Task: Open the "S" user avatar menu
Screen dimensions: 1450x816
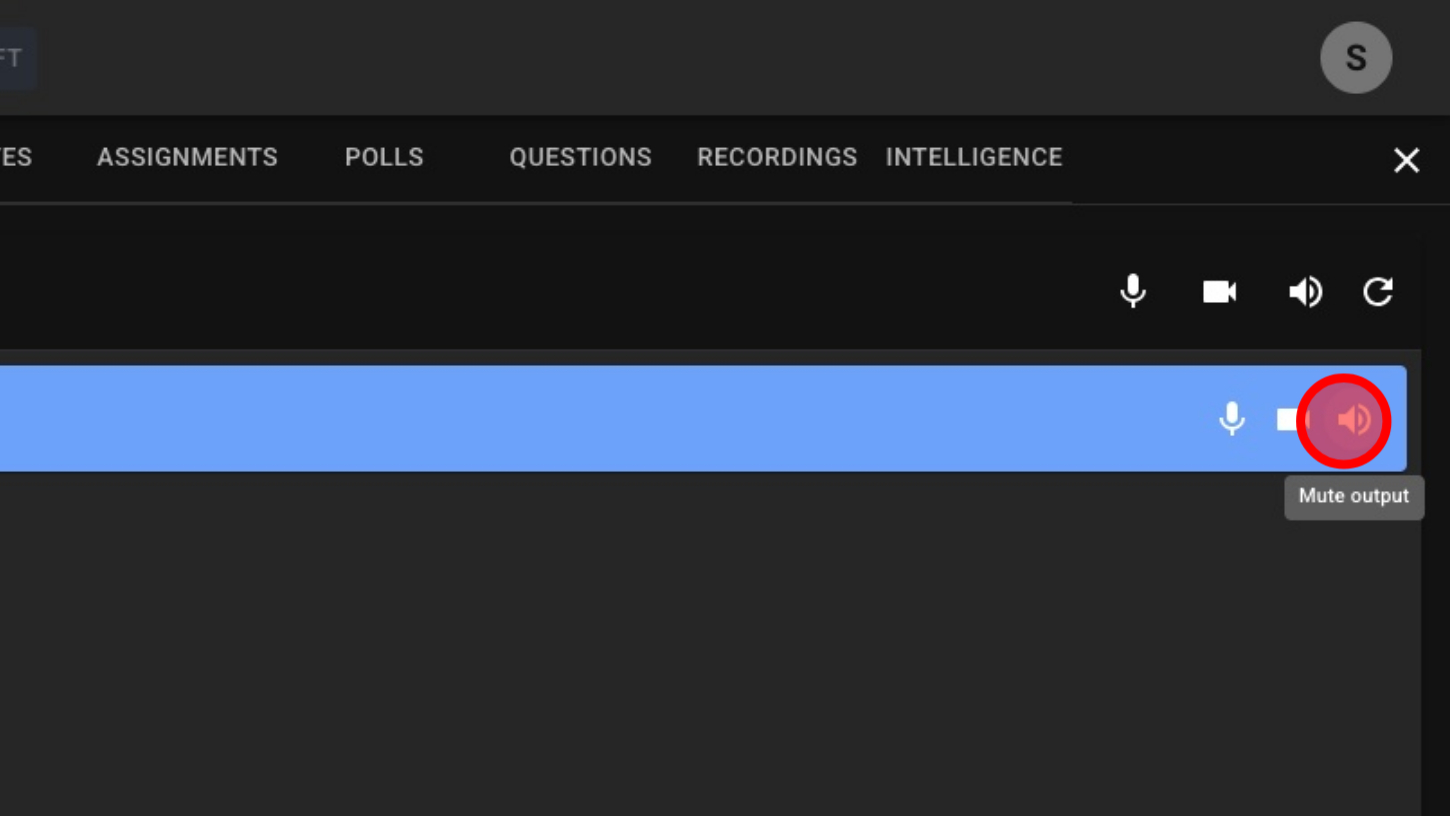Action: [x=1356, y=58]
